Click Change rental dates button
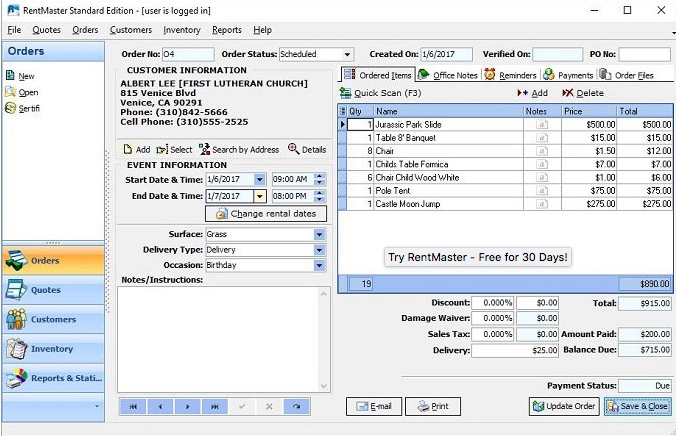Viewport: 676px width, 436px height. click(x=266, y=213)
